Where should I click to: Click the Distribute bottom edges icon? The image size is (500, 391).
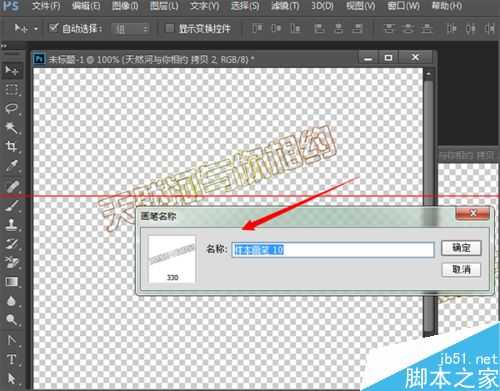(426, 28)
